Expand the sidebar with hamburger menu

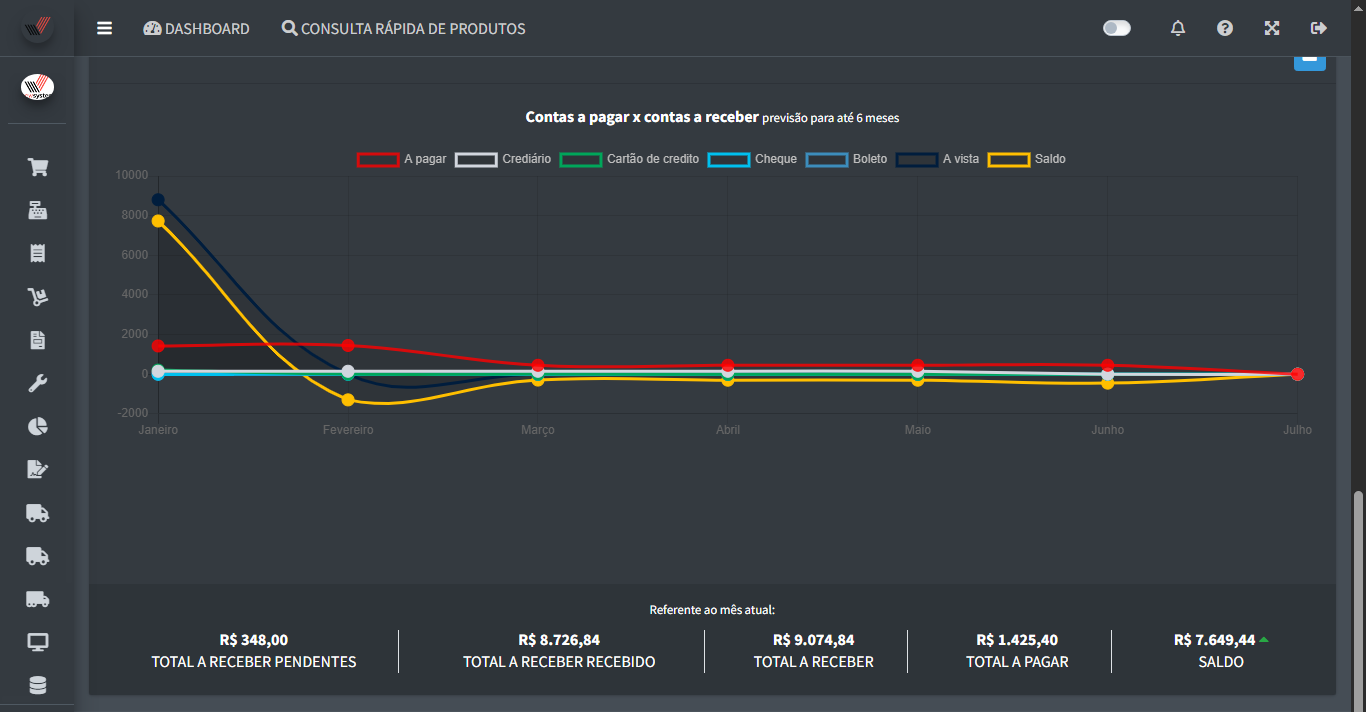(x=104, y=28)
